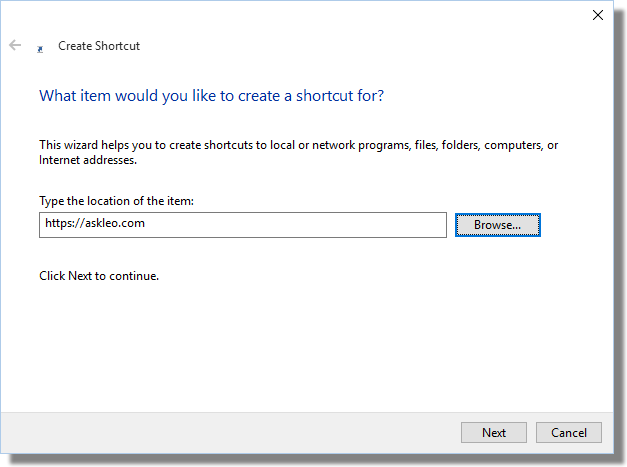Click inside the item location text box

click(x=243, y=225)
